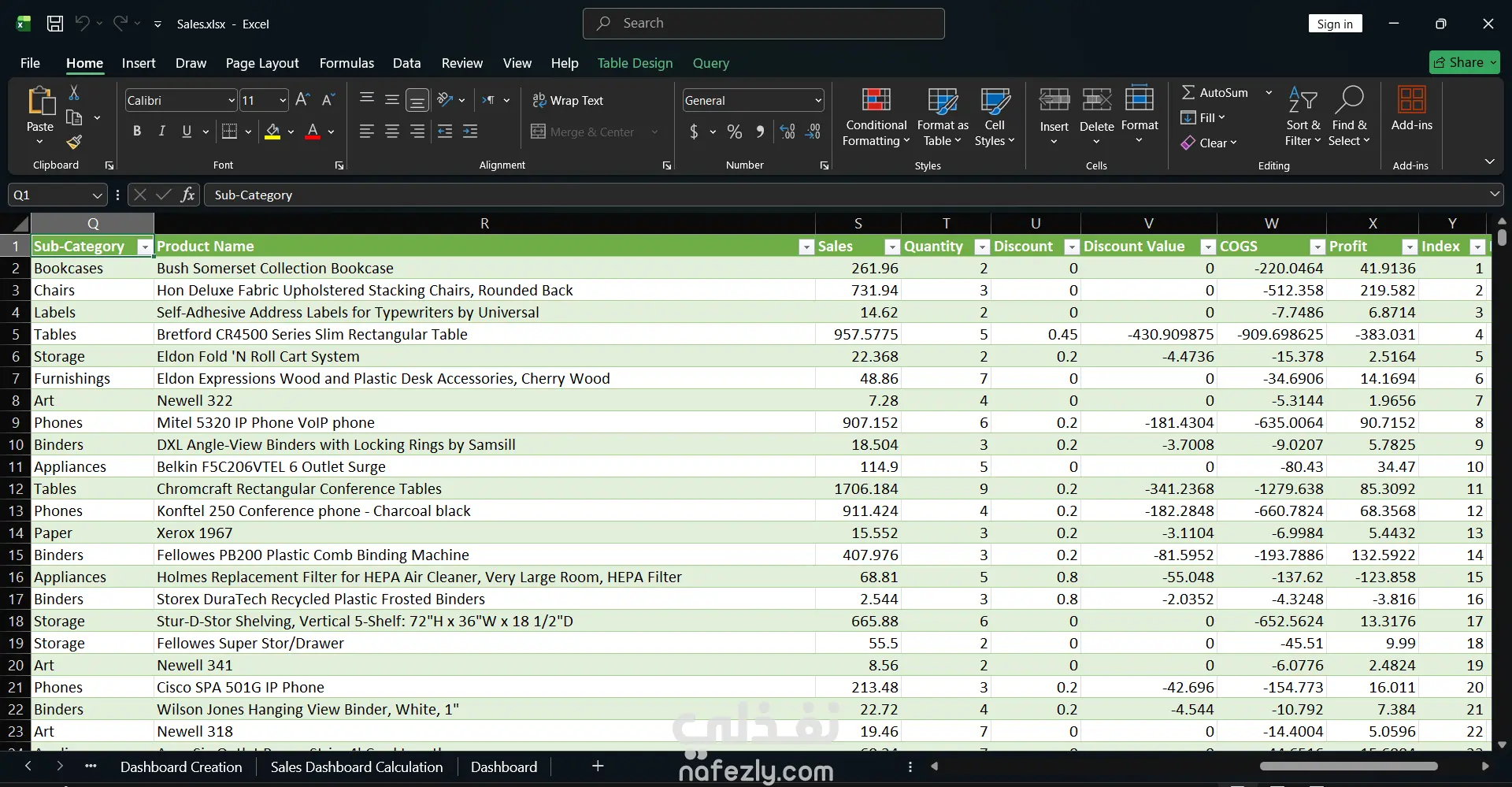The height and width of the screenshot is (787, 1512).
Task: Click the Sign in button
Action: [x=1335, y=24]
